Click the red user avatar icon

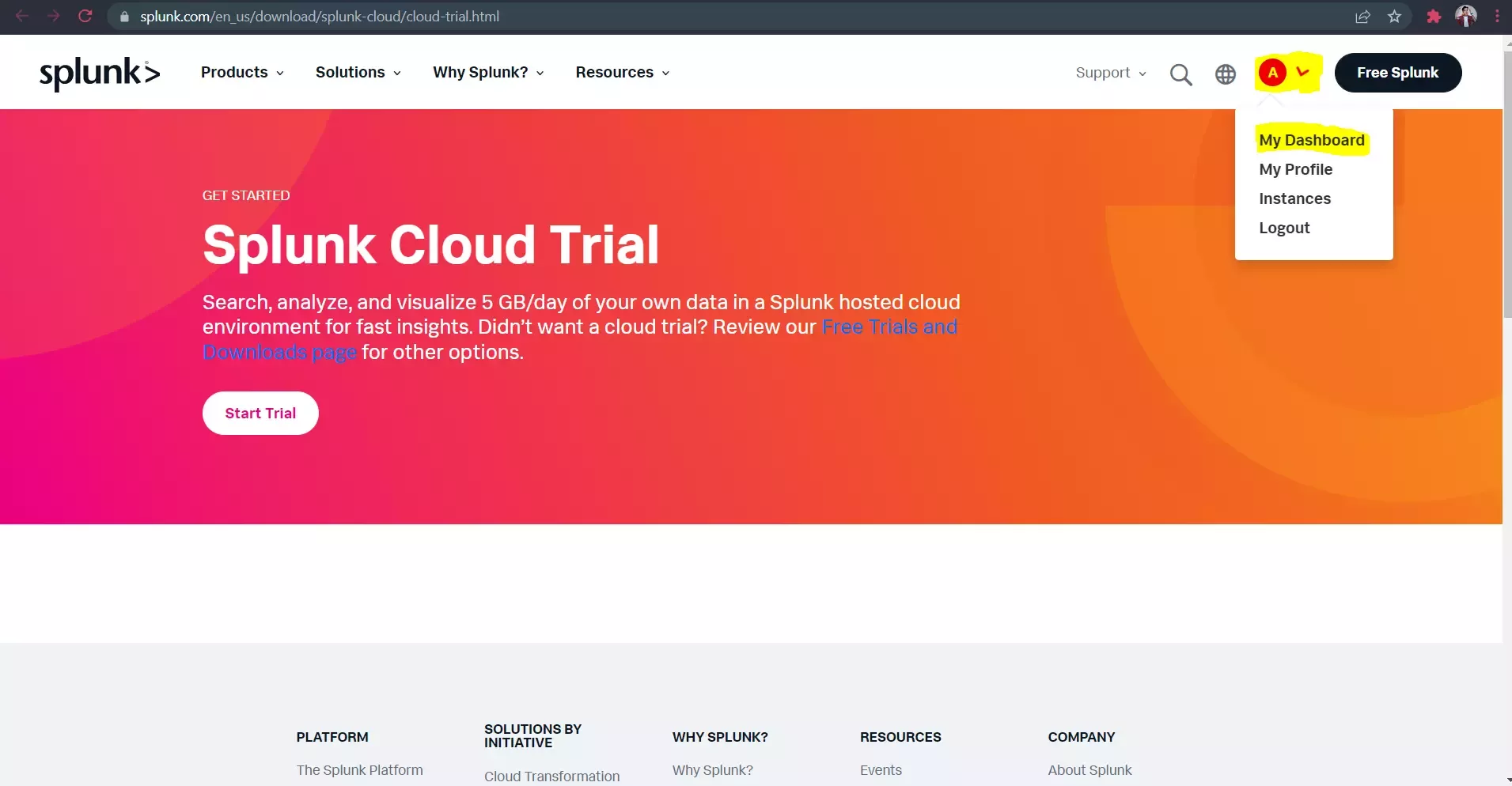tap(1272, 73)
